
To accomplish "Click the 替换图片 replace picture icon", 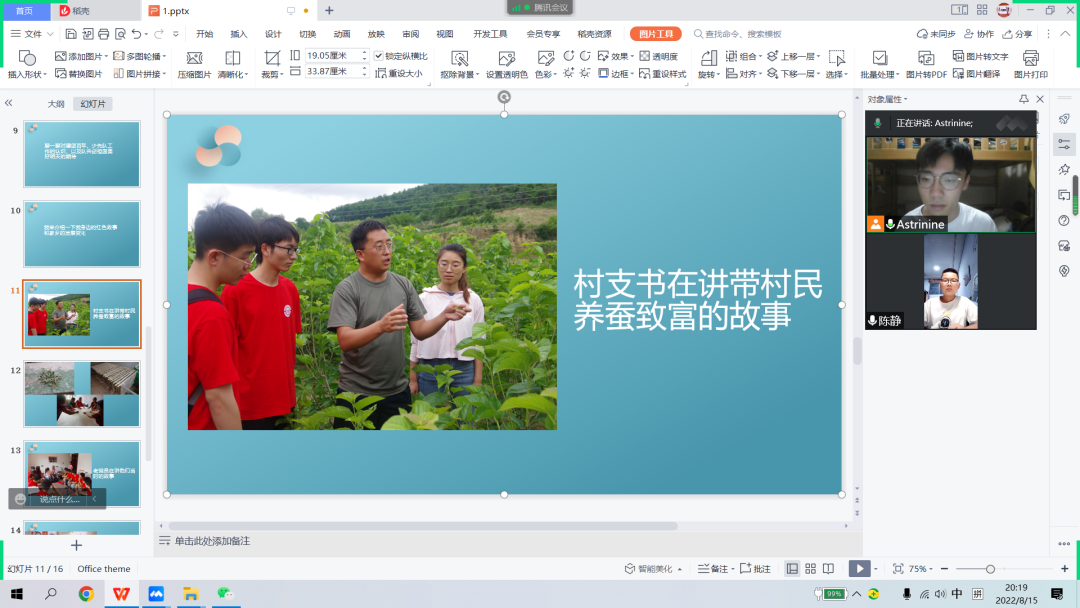I will (61, 74).
